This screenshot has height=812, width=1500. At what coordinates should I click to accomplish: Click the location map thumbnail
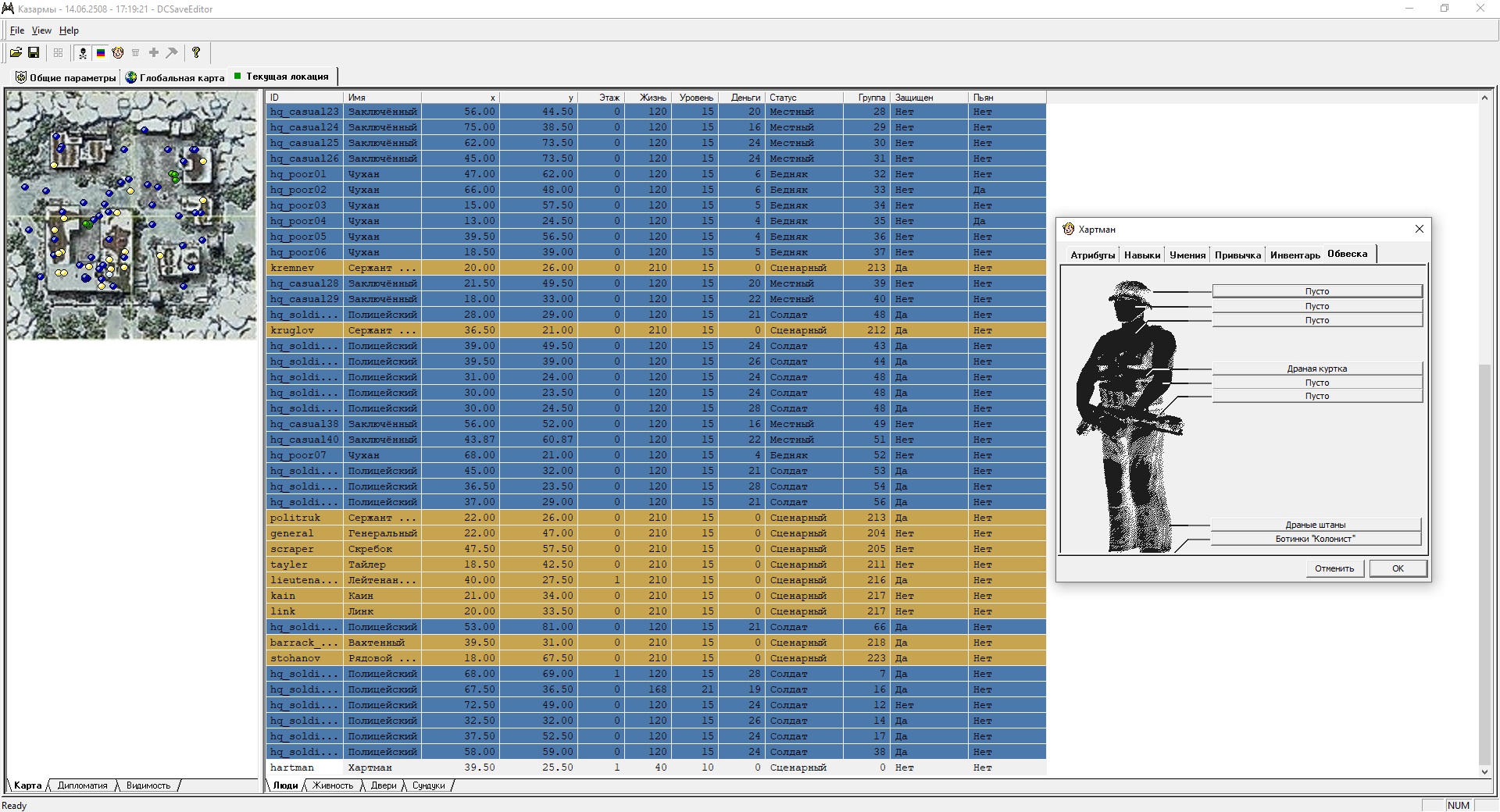pos(132,215)
